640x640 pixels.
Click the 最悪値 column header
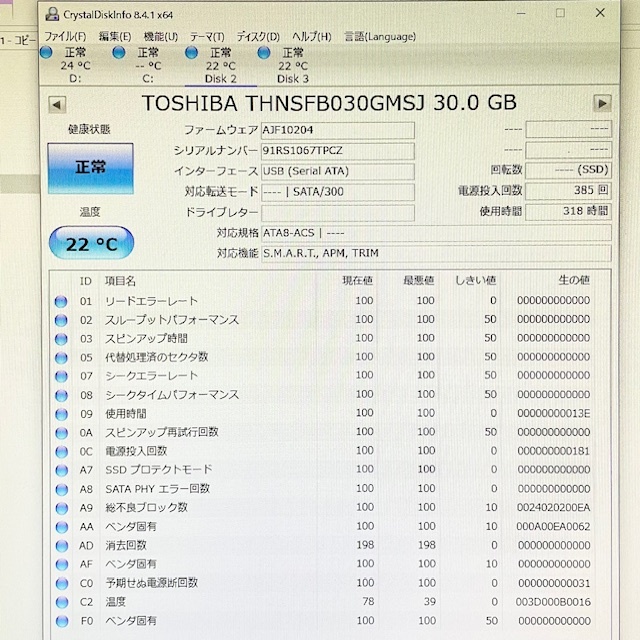pos(418,280)
